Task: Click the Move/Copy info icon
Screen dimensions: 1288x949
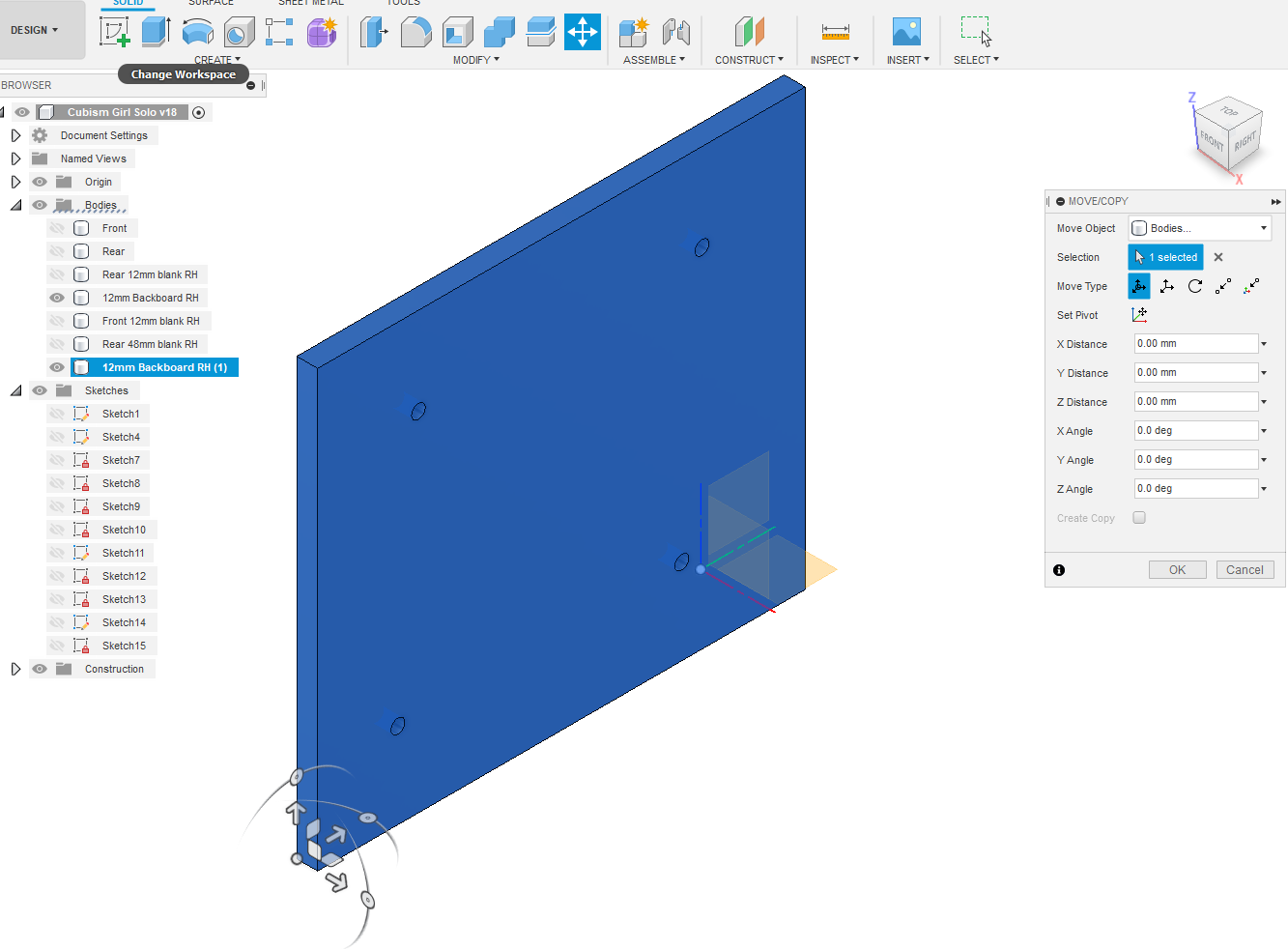Action: (1059, 570)
